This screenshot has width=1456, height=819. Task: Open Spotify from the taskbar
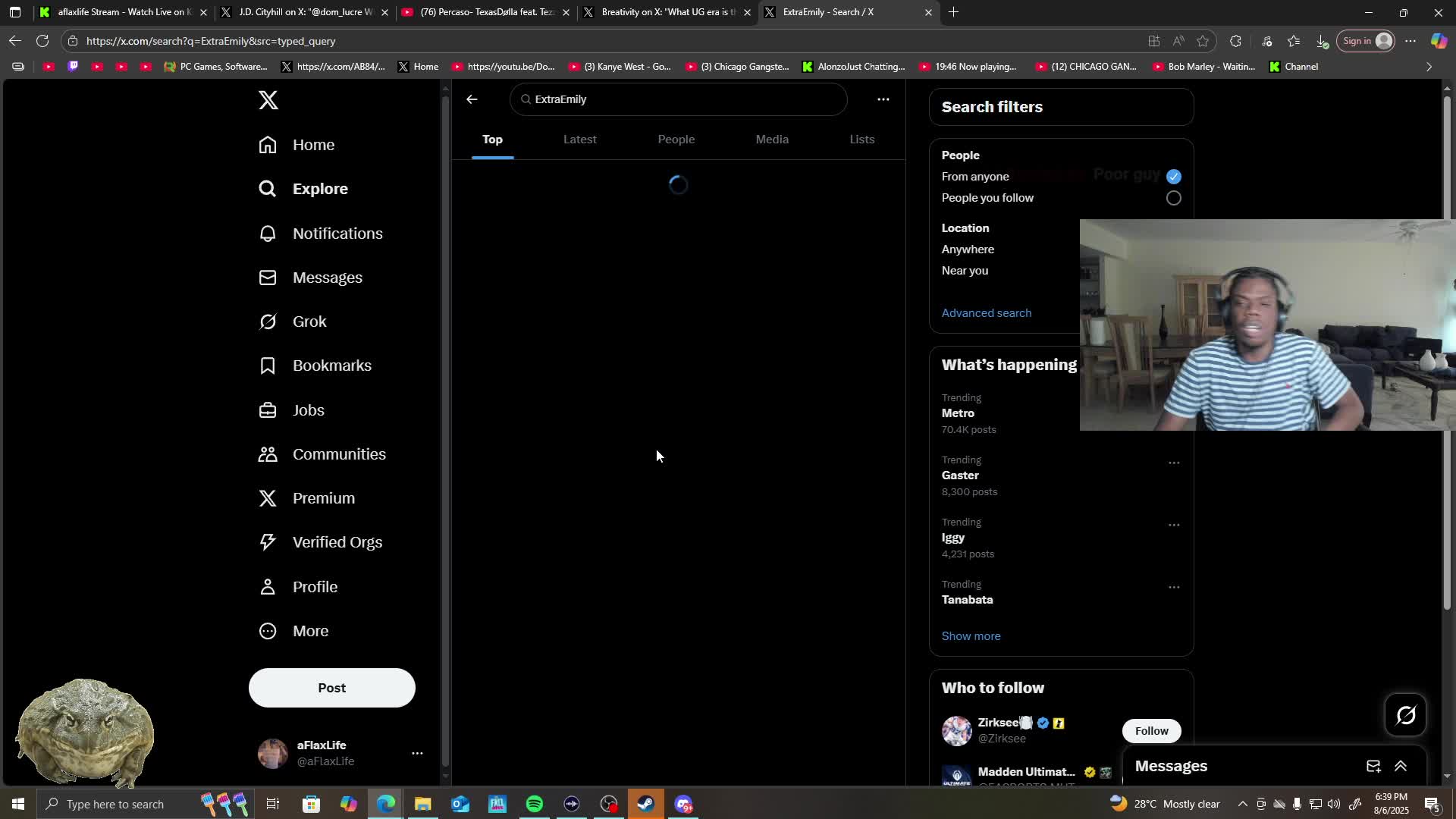tap(535, 804)
